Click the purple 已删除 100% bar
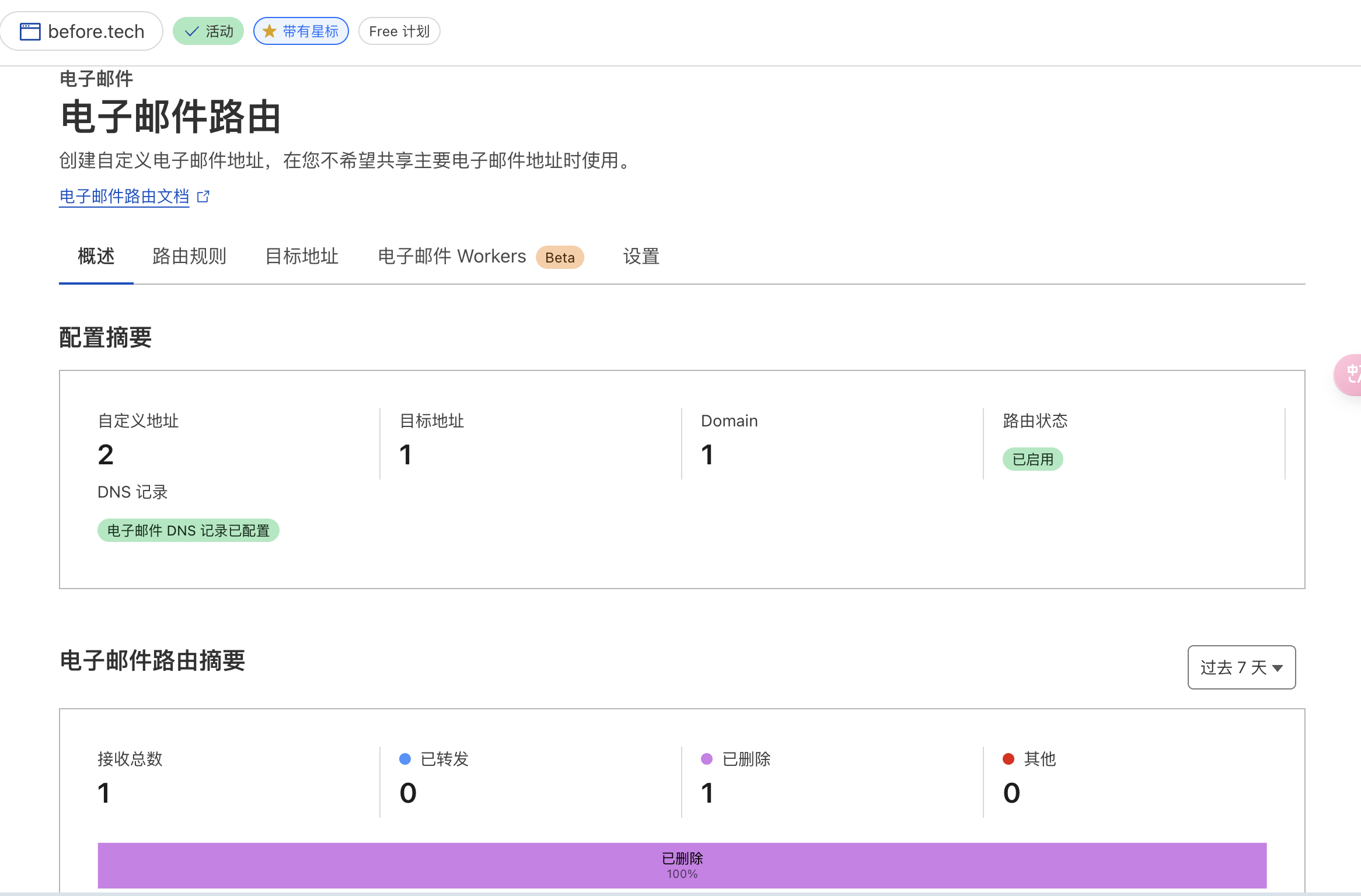This screenshot has width=1361, height=896. [x=682, y=865]
